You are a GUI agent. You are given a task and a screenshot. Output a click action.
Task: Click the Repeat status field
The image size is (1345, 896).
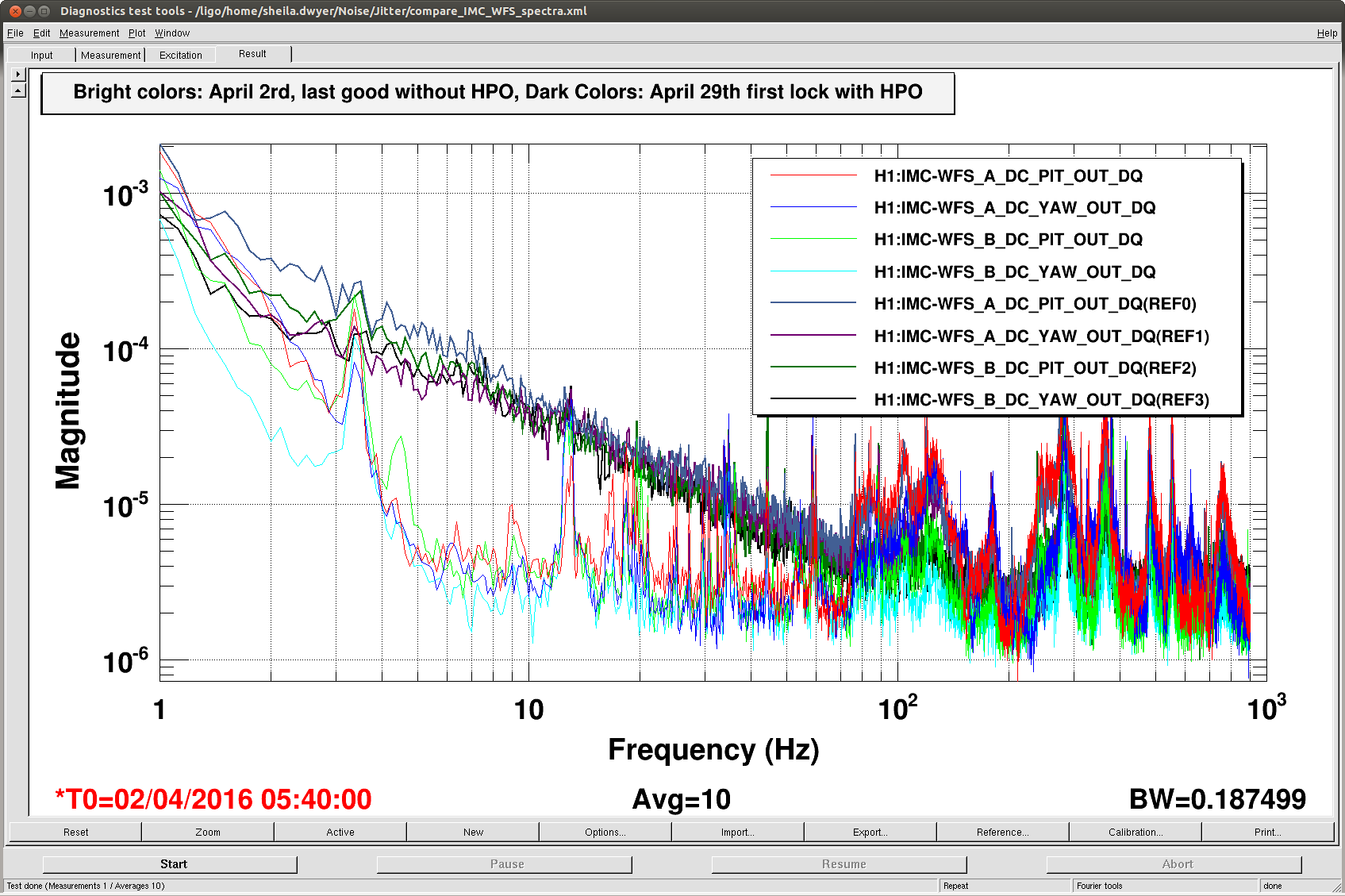(x=1004, y=886)
